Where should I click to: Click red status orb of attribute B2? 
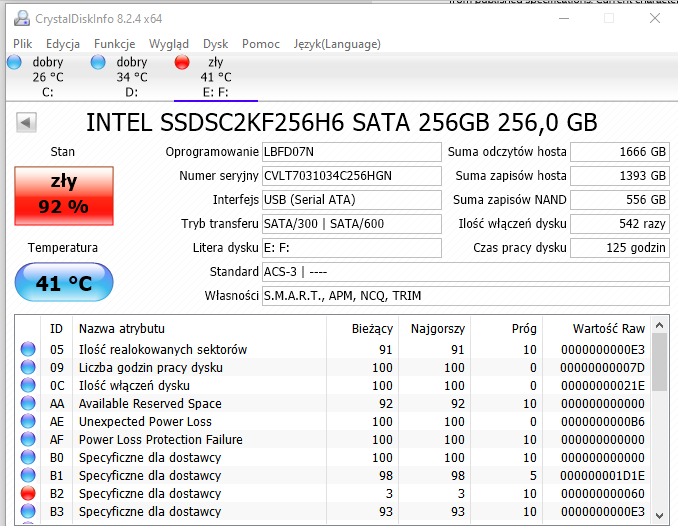click(x=28, y=493)
